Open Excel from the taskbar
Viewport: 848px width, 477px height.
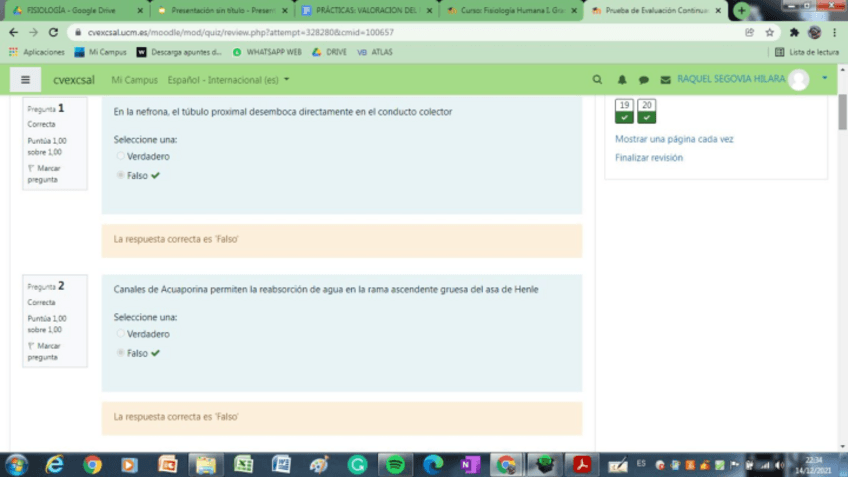pos(244,465)
